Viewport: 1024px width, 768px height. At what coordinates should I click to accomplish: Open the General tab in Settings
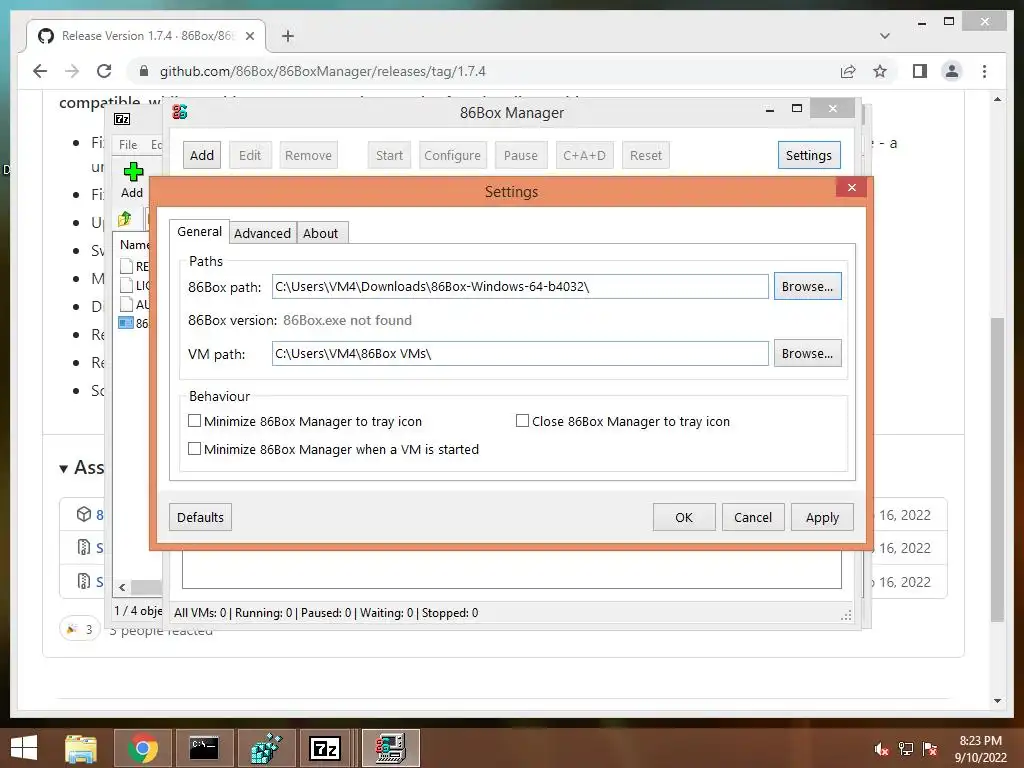click(199, 232)
